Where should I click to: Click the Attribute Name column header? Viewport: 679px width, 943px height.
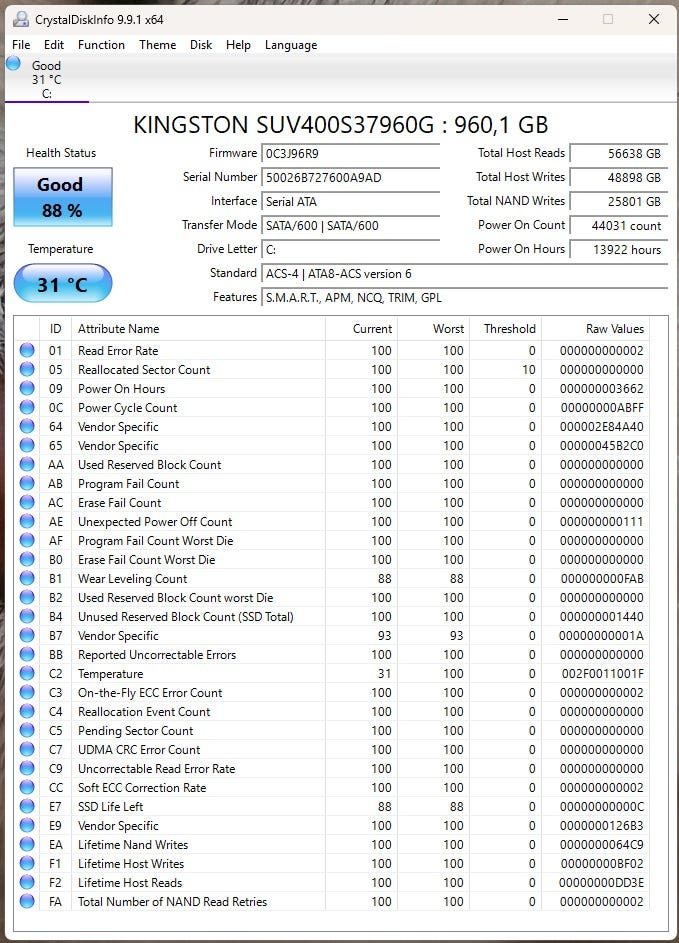pyautogui.click(x=198, y=329)
